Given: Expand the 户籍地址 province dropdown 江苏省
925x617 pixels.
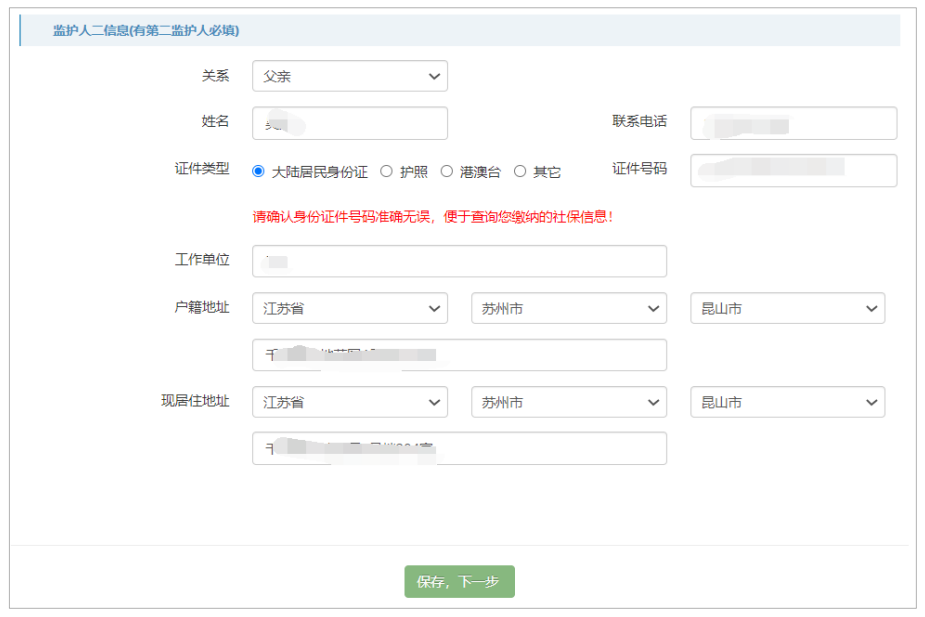Looking at the screenshot, I should pyautogui.click(x=349, y=309).
